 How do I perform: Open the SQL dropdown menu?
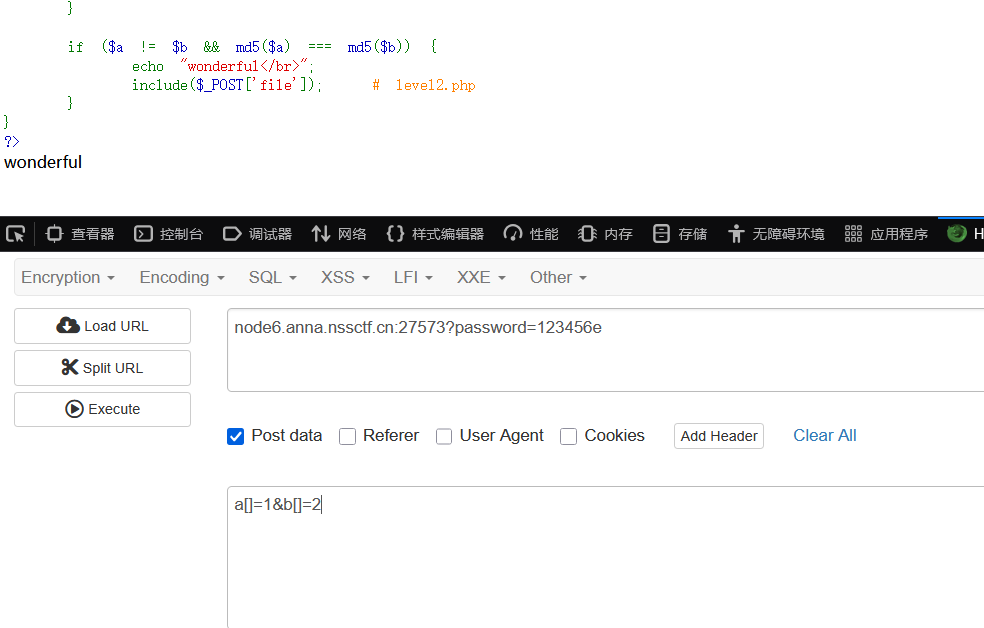pos(273,277)
